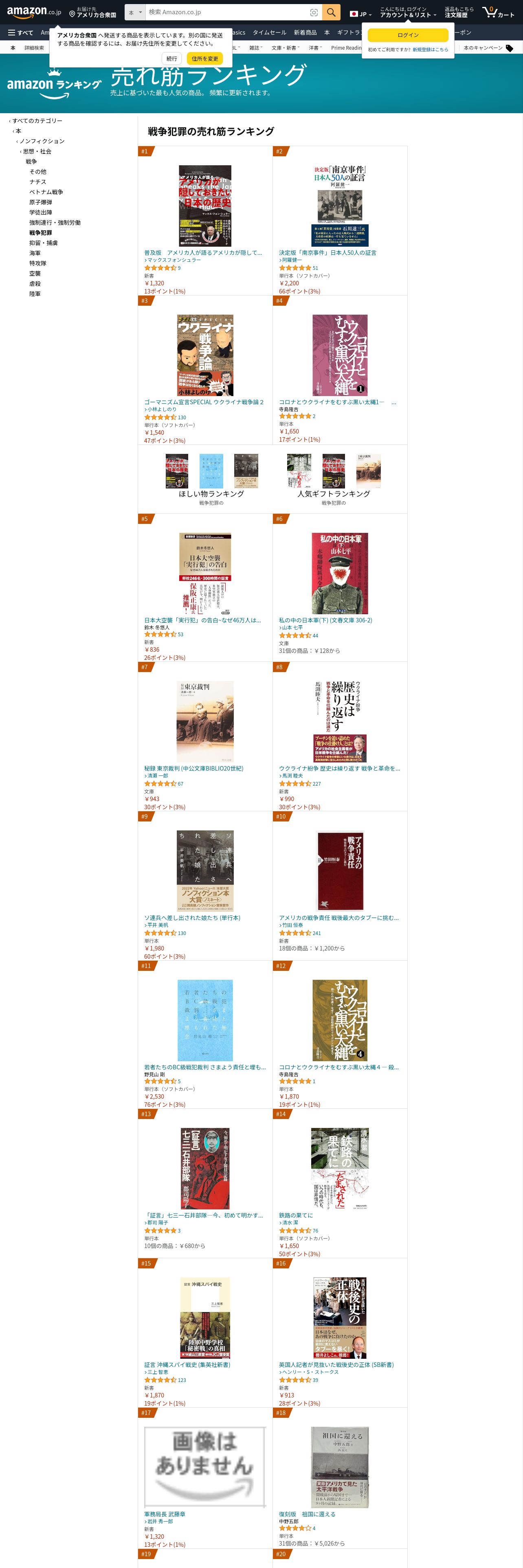Open the 本 search category dropdown
The height and width of the screenshot is (1568, 523).
pos(135,12)
